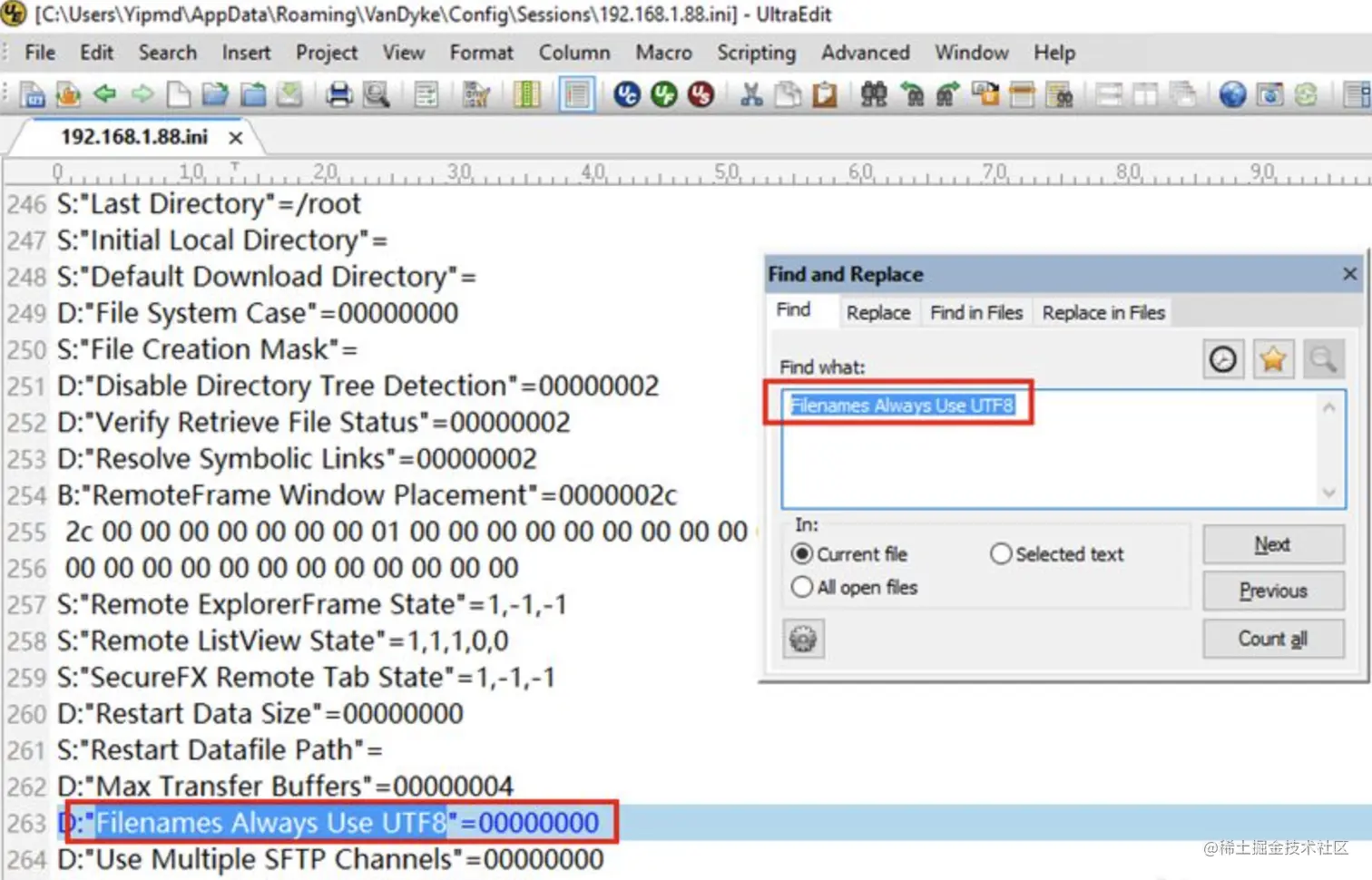Select the Selected text radio option
Screen dimensions: 1372x880
point(1057,553)
